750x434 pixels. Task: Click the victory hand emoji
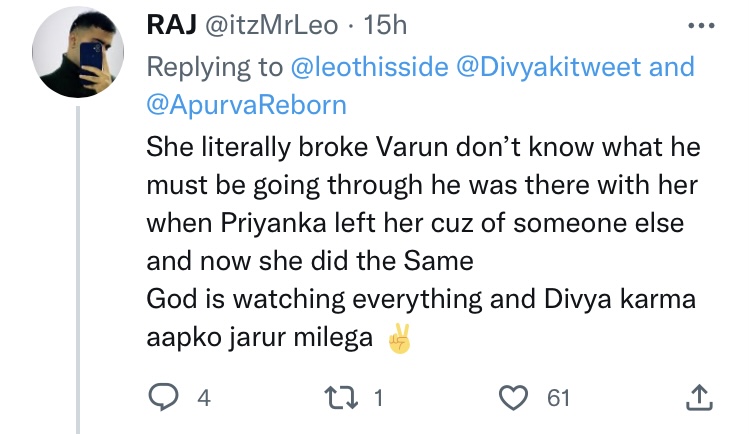click(400, 342)
